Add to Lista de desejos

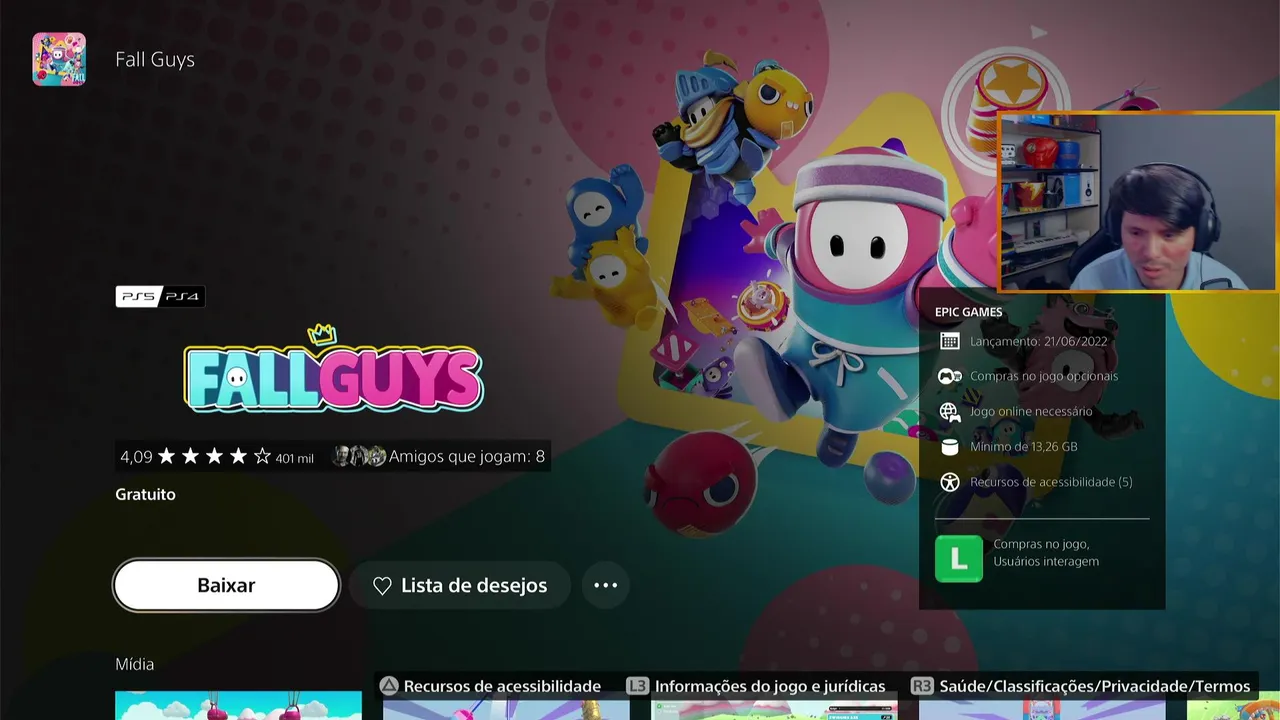point(460,585)
